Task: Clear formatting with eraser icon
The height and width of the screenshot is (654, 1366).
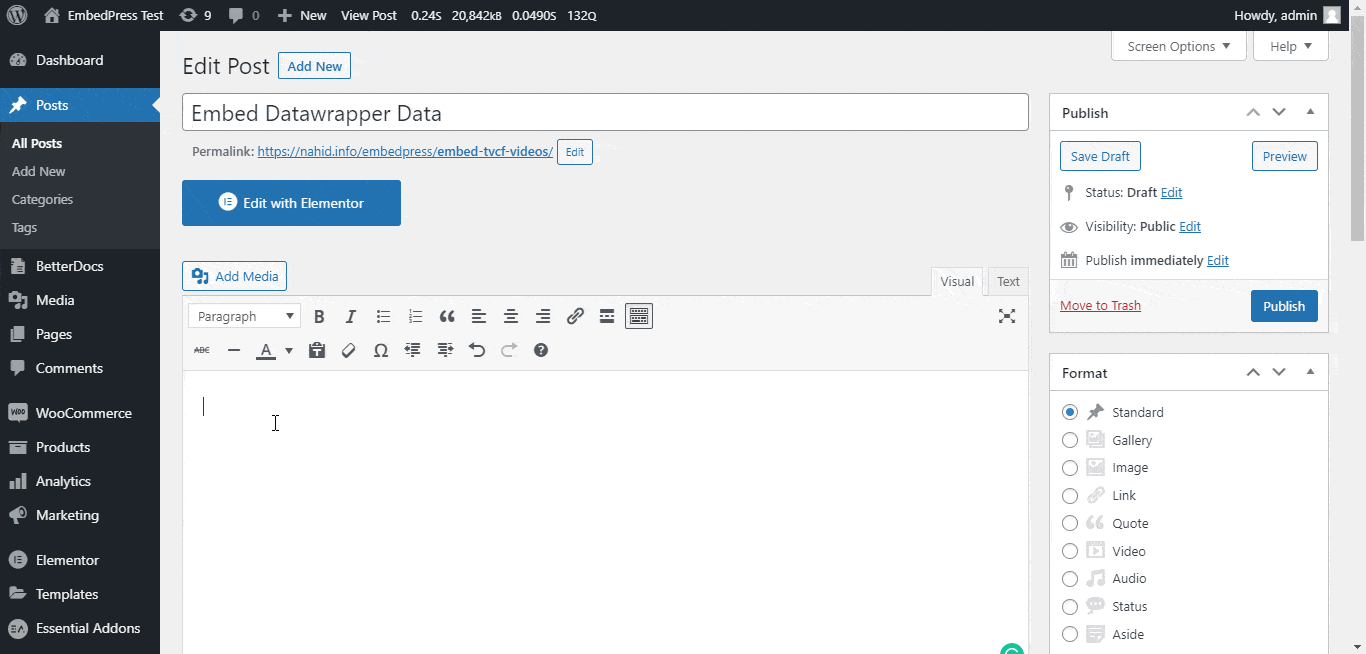Action: pyautogui.click(x=349, y=350)
